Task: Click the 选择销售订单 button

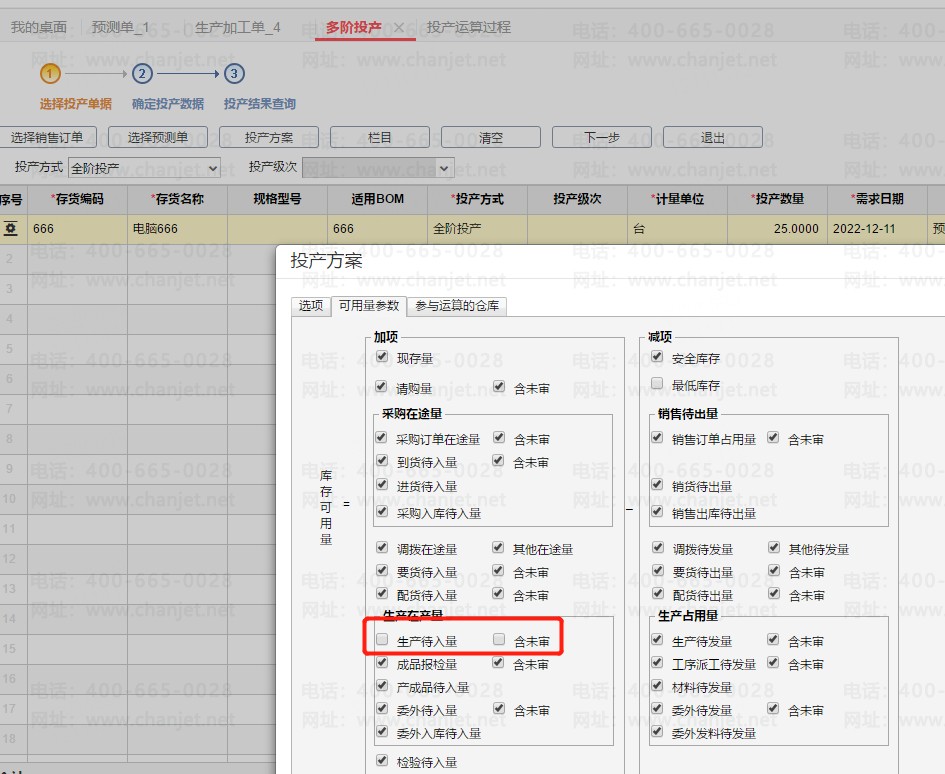Action: point(48,138)
